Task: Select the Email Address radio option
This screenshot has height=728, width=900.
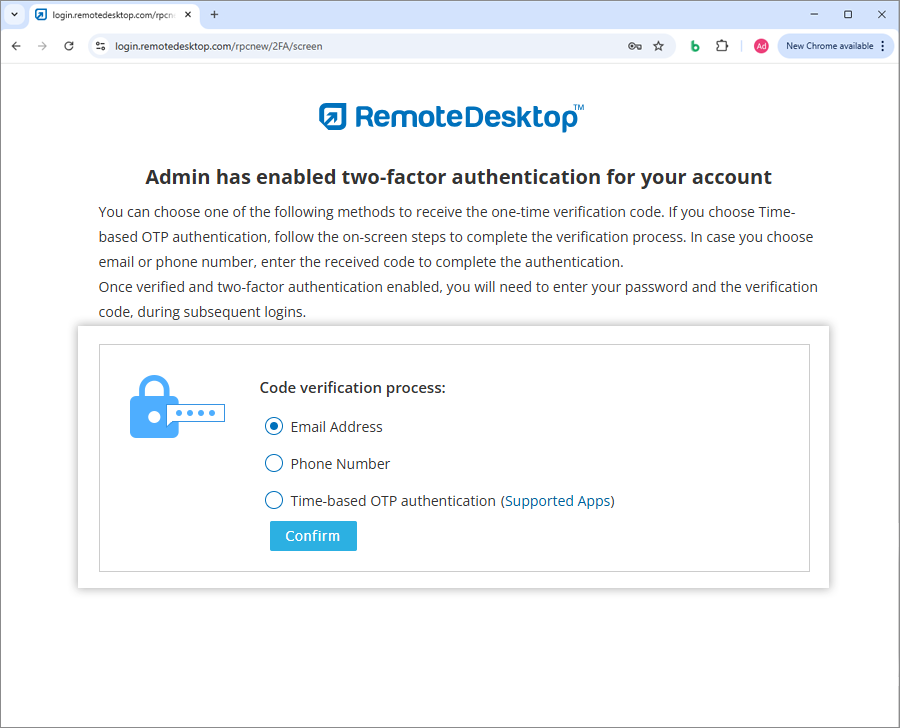Action: pyautogui.click(x=274, y=427)
